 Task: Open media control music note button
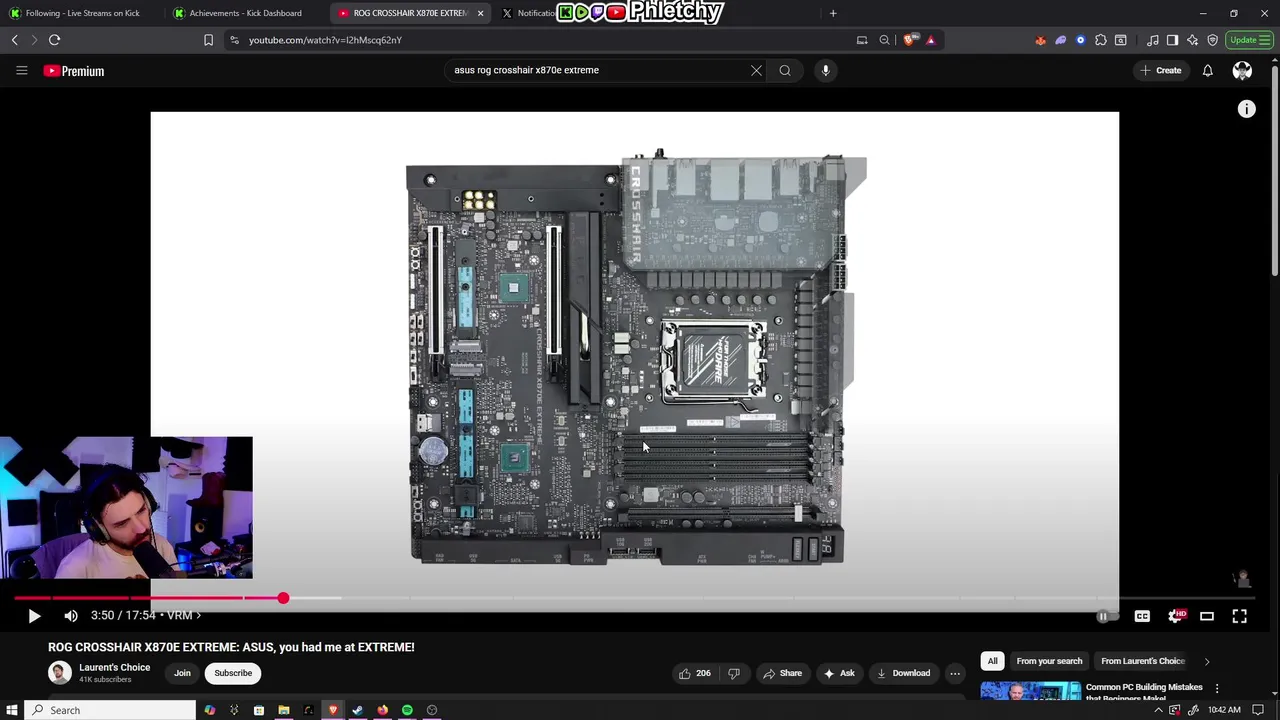(x=1153, y=40)
